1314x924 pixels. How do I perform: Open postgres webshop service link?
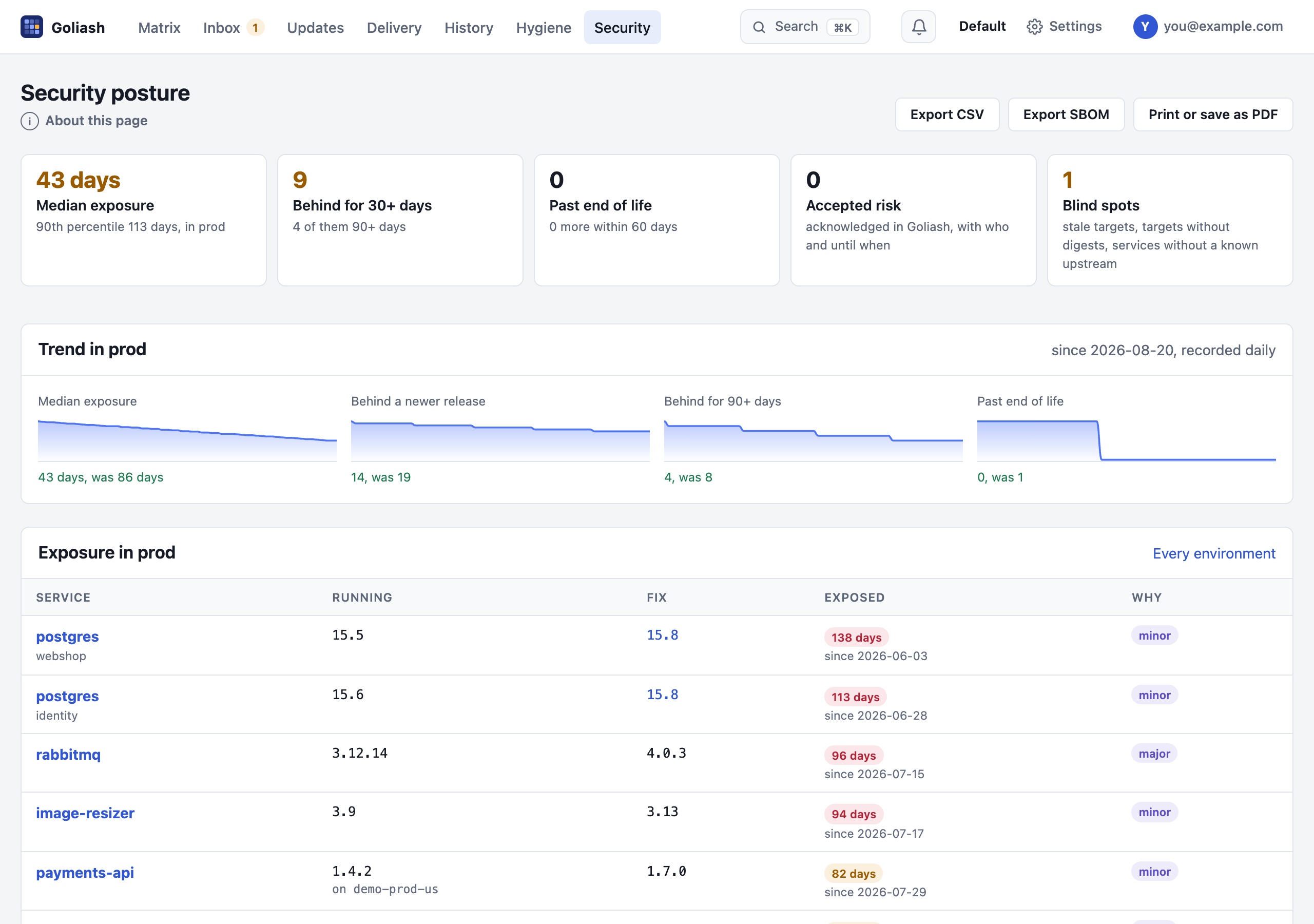(68, 637)
